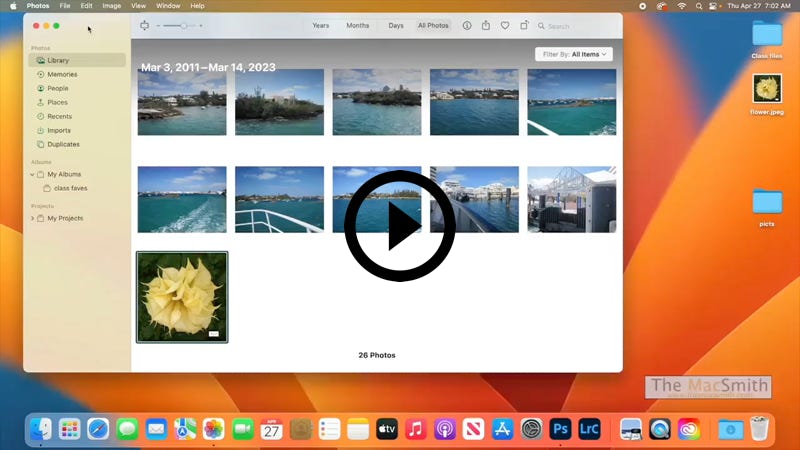Open the Help menu
Screen dimensions: 800x450
point(197,6)
